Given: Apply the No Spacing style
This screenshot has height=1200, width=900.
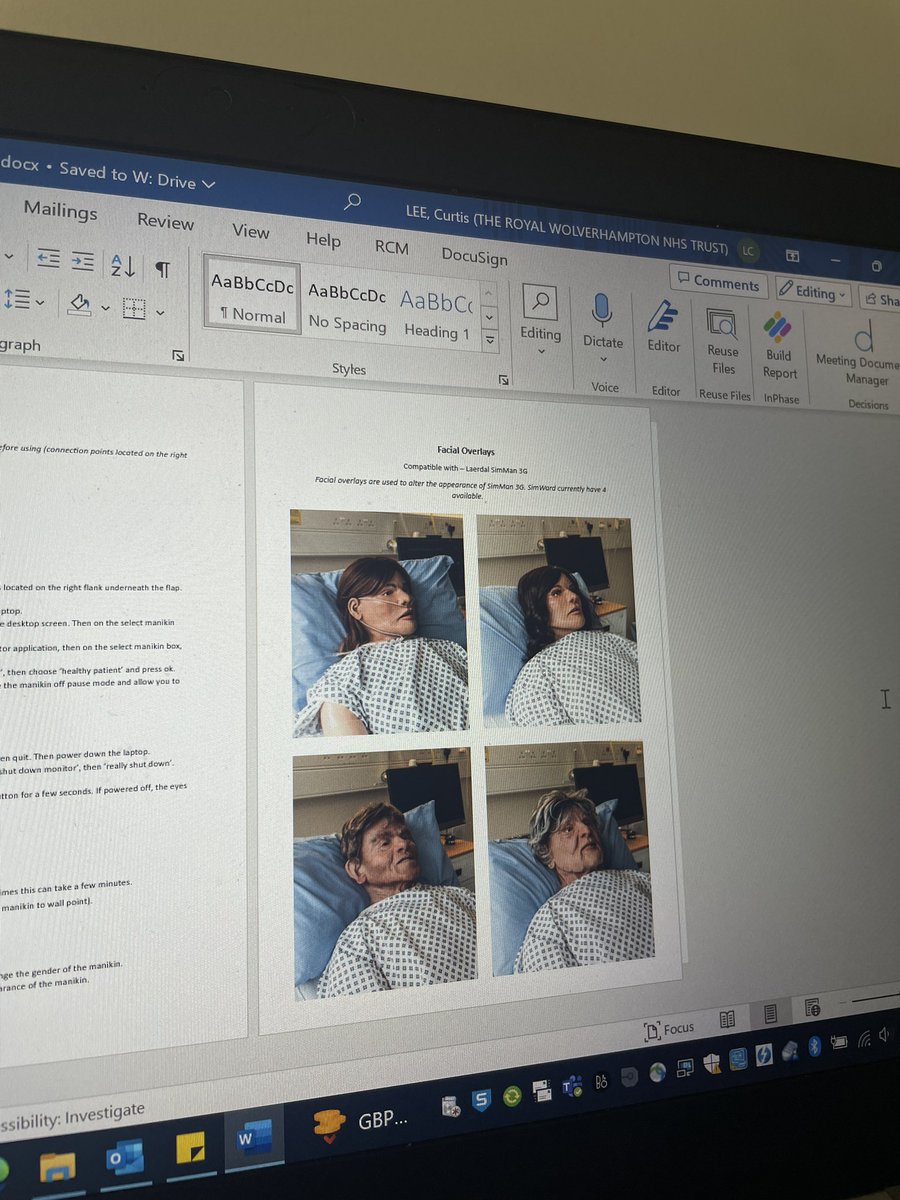Looking at the screenshot, I should [x=347, y=307].
